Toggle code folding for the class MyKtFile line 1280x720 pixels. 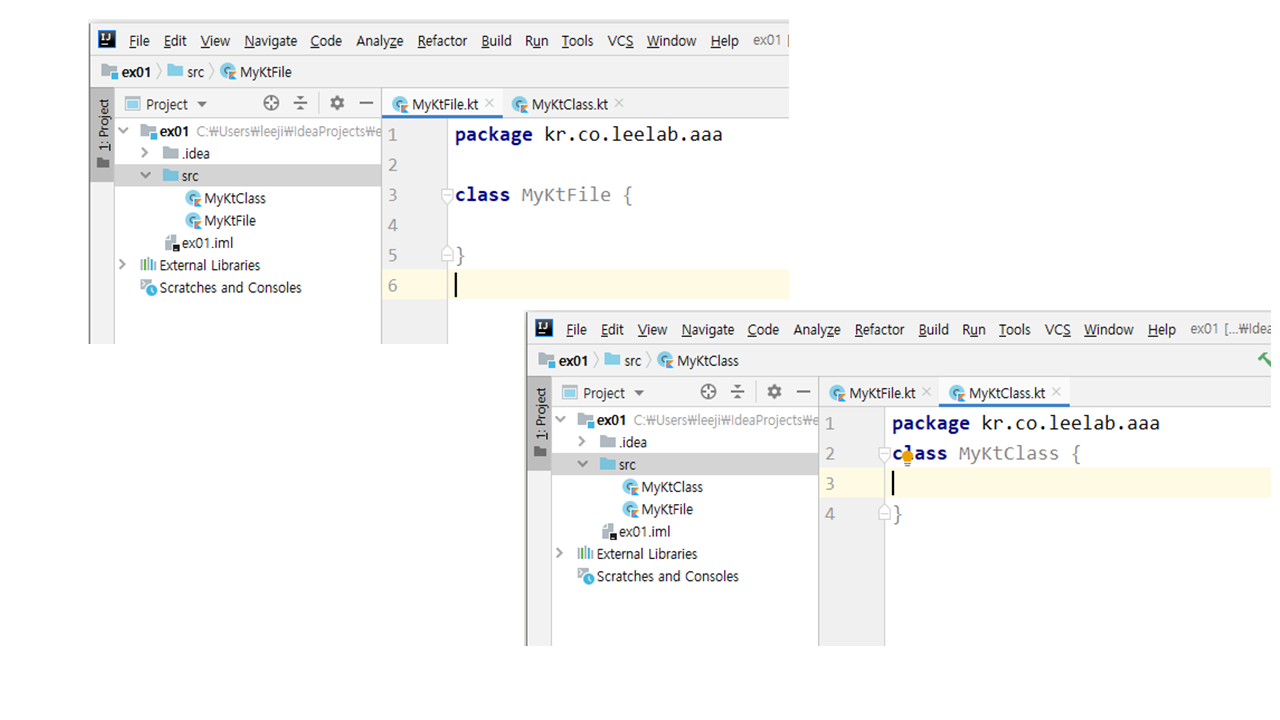(x=447, y=195)
